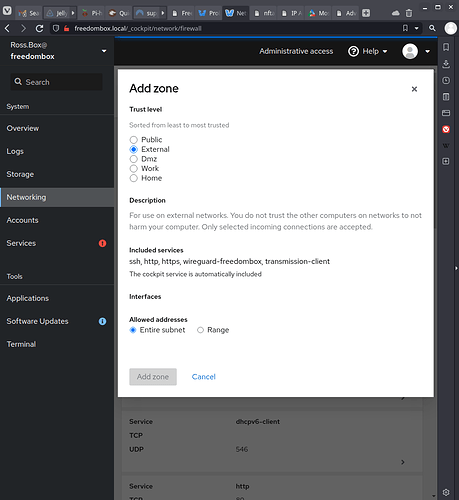Switch to the Qui browser tab

point(119,13)
